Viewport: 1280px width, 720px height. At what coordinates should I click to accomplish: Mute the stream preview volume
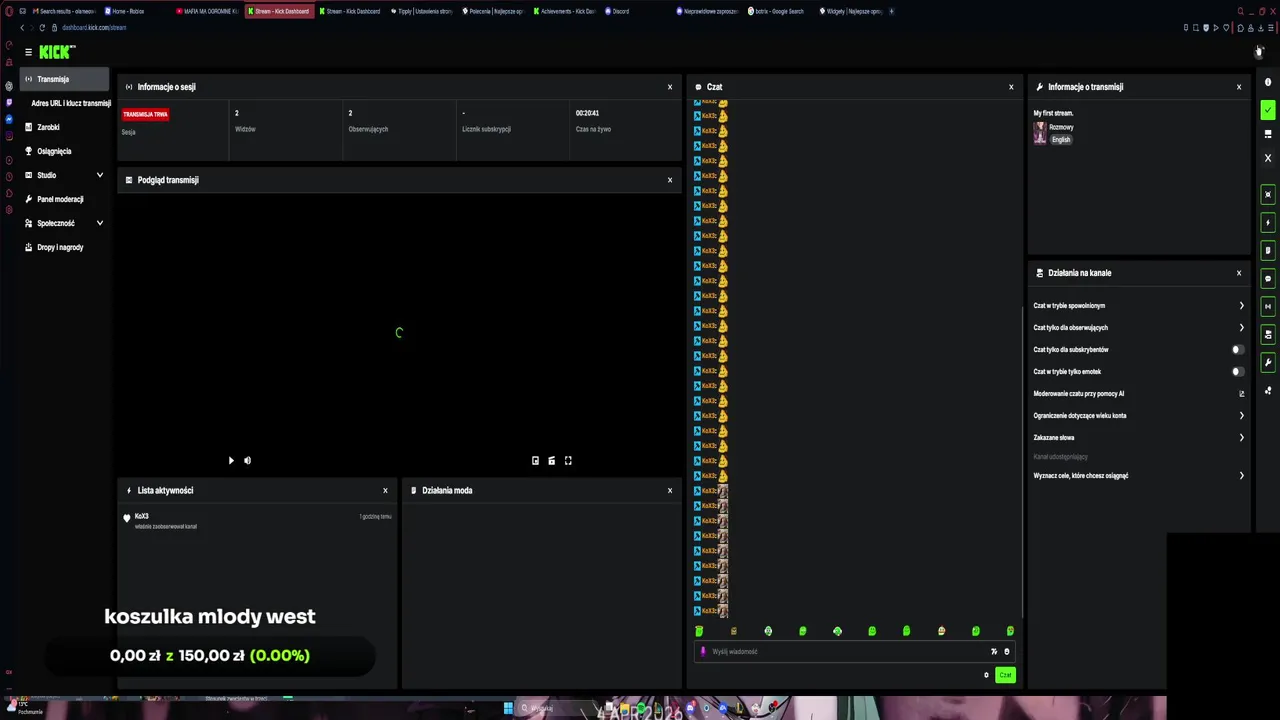[x=247, y=461]
